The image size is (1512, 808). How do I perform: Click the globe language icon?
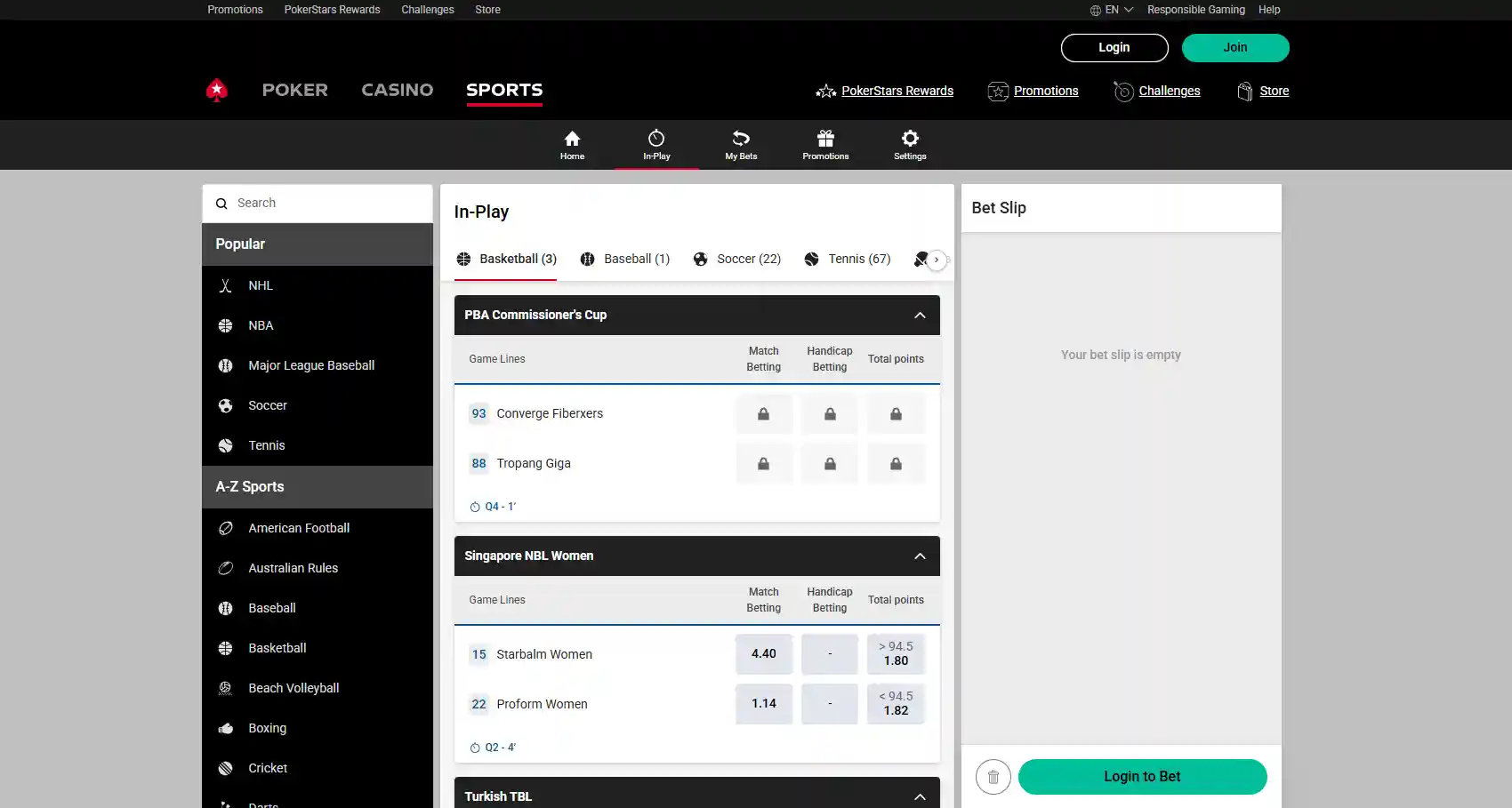tap(1095, 10)
